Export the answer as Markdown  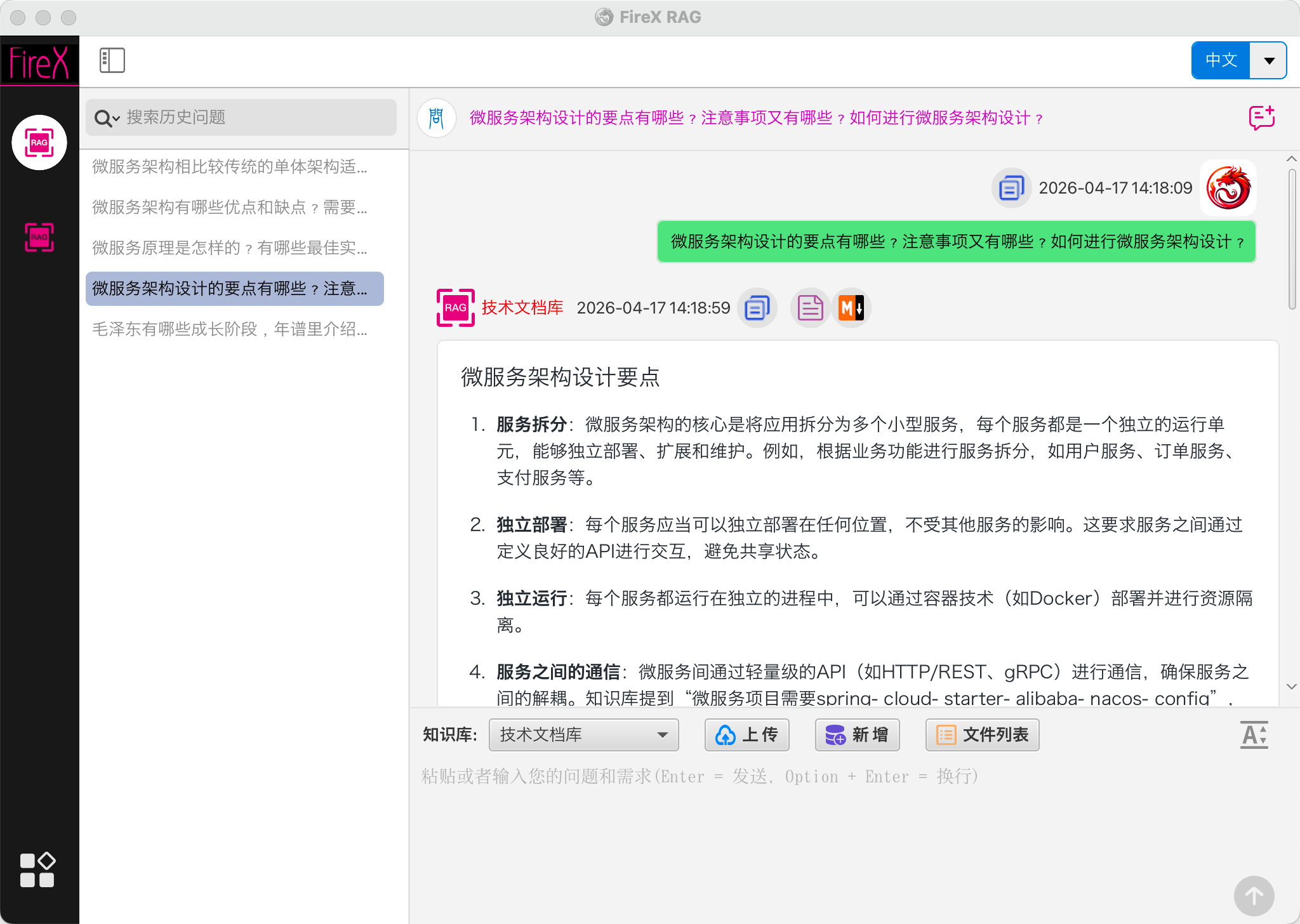[x=851, y=308]
